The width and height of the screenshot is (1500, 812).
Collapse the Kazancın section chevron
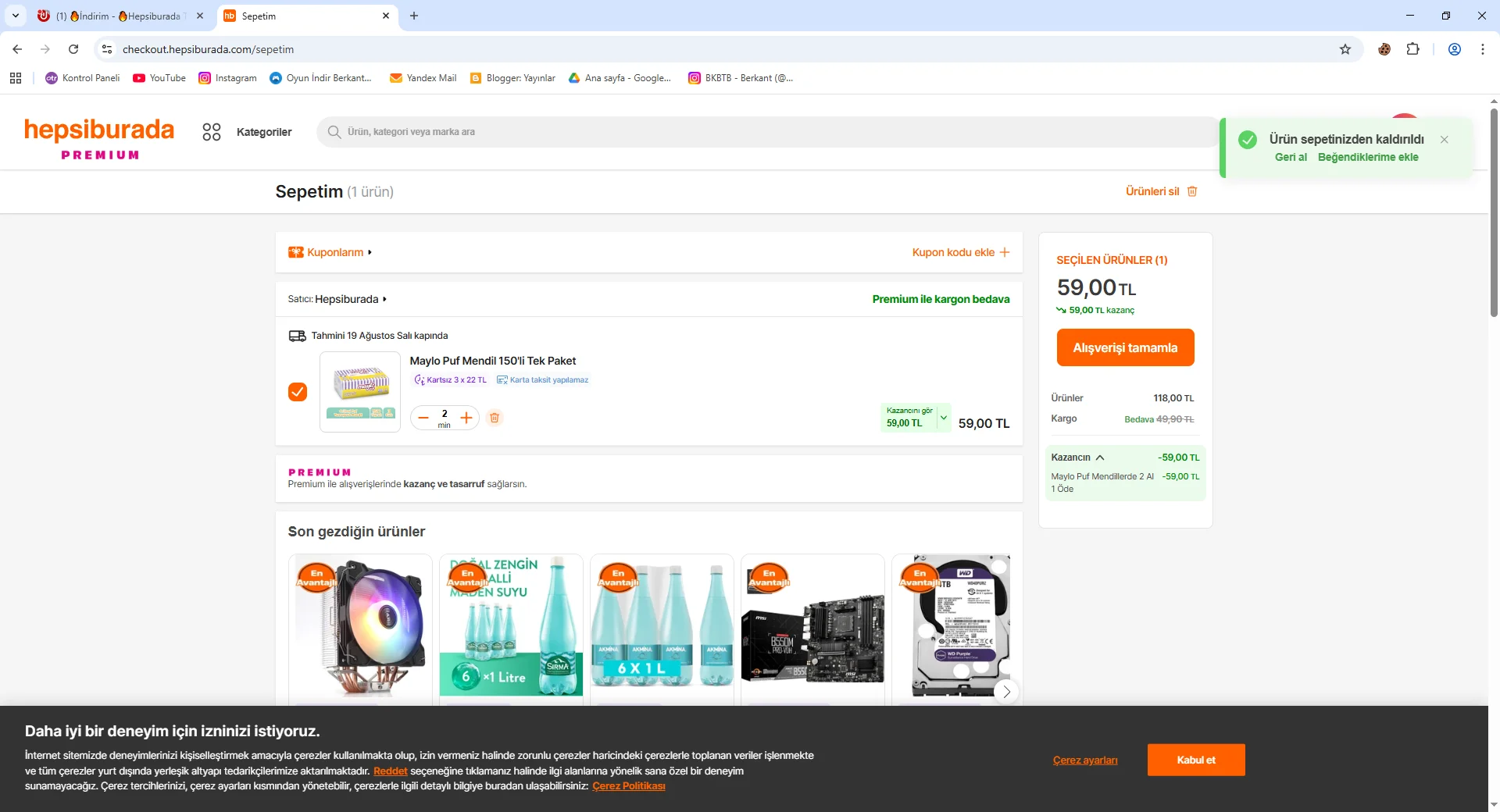(1100, 458)
